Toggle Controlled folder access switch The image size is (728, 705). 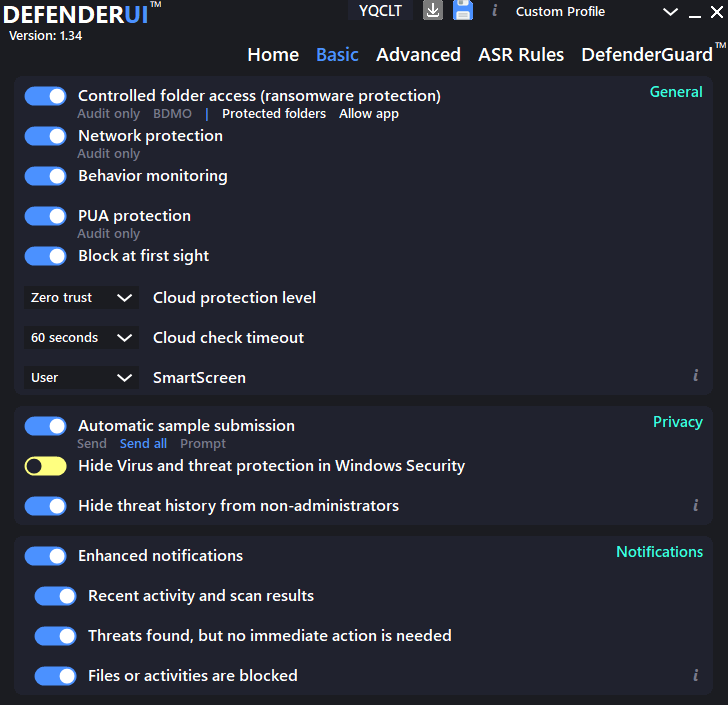point(46,96)
